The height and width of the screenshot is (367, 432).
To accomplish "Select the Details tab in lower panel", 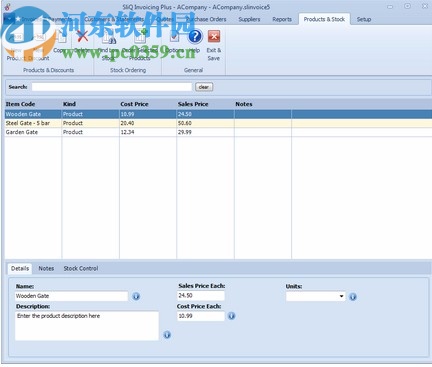I will coord(20,268).
